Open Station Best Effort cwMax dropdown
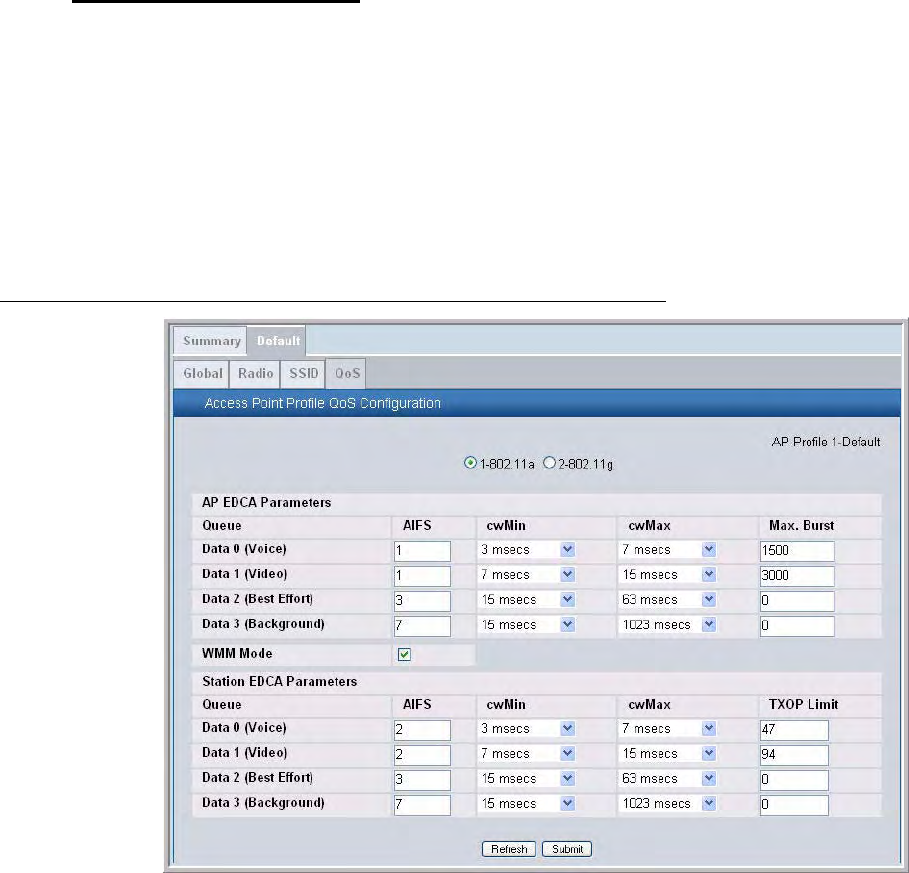The height and width of the screenshot is (873, 909). tap(668, 779)
